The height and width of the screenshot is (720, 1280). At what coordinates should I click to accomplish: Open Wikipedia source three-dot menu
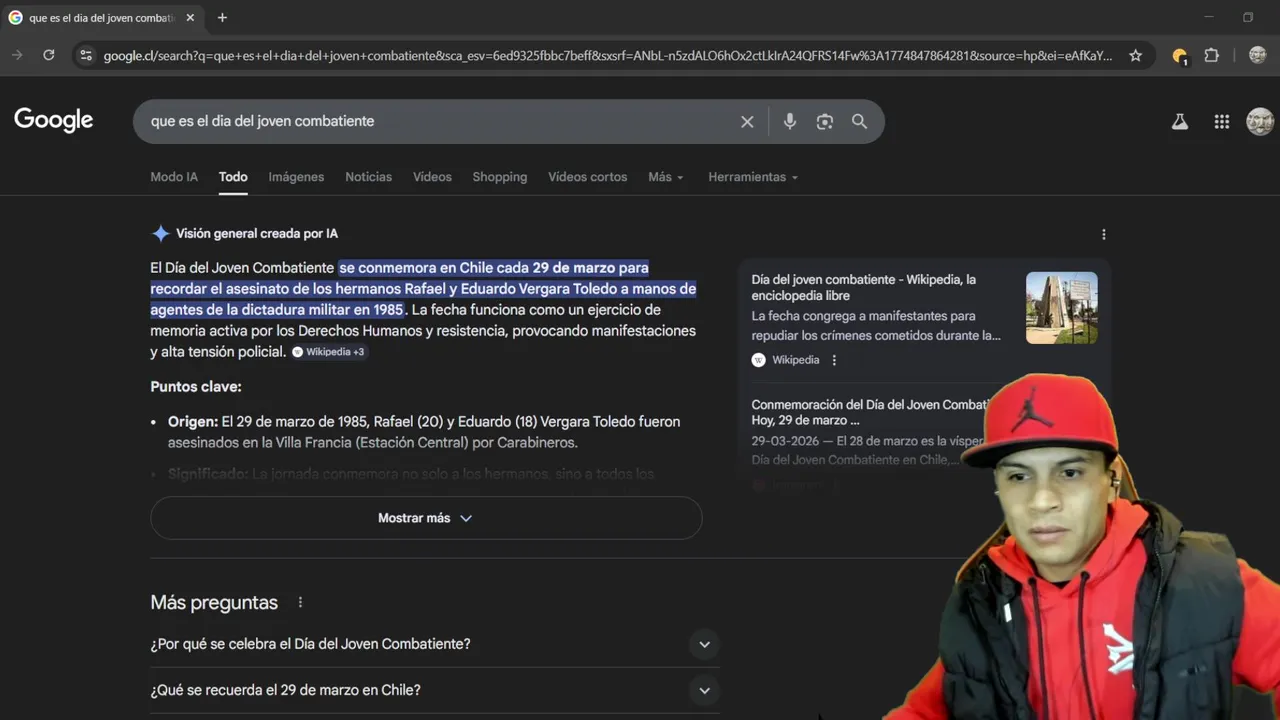[x=834, y=360]
